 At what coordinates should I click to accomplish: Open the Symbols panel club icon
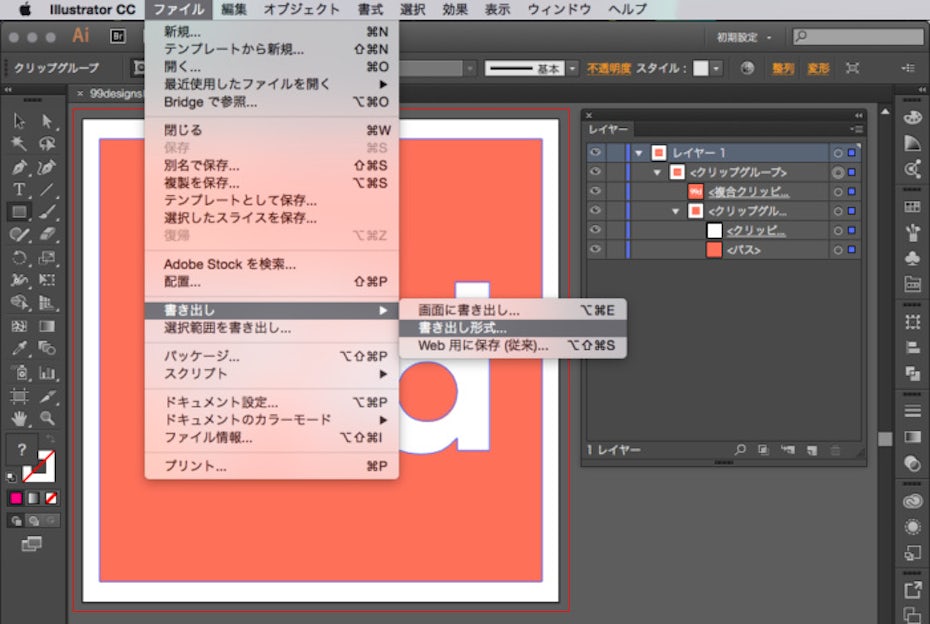[911, 258]
